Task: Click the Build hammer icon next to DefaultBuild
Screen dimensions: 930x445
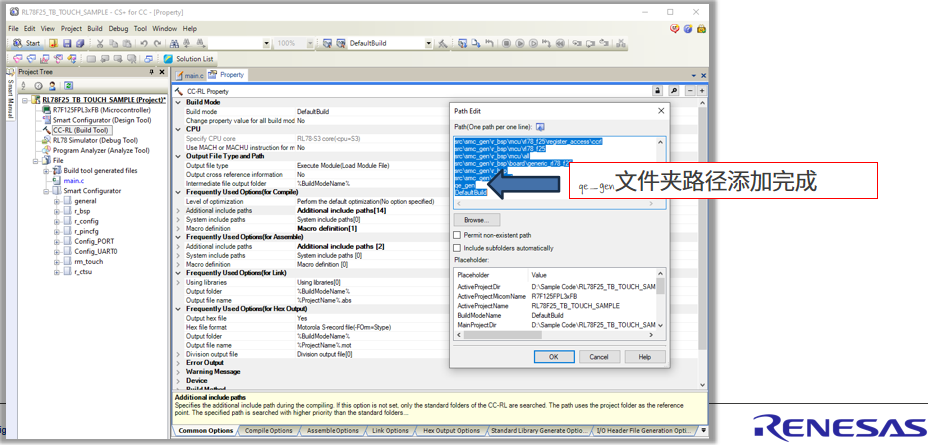Action: [442, 43]
